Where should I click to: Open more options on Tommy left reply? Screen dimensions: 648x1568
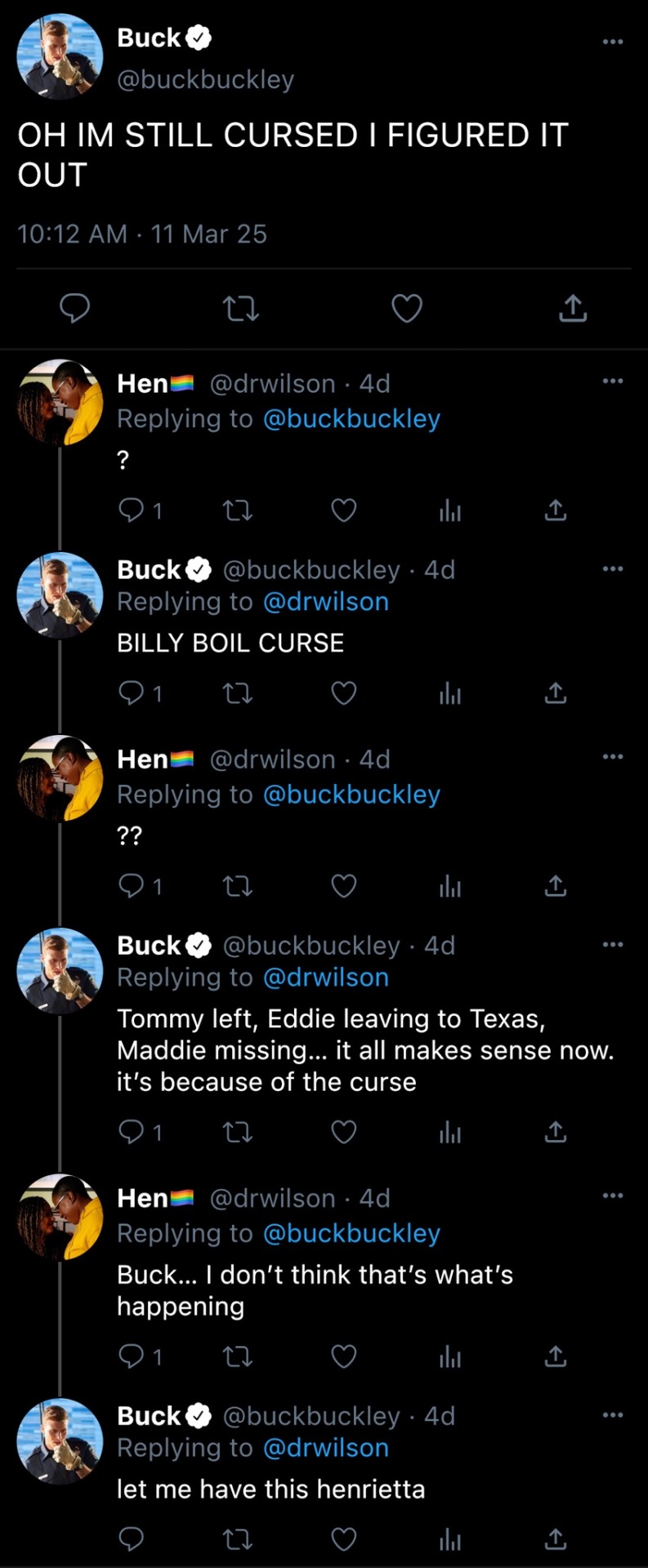point(612,944)
